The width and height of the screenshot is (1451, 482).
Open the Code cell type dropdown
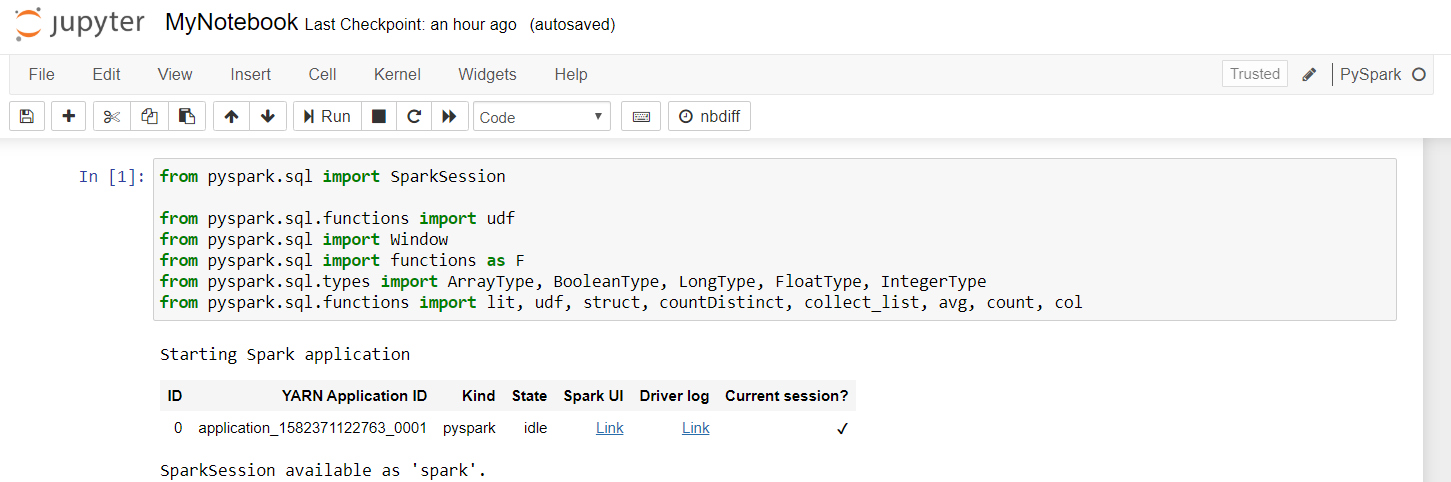542,117
